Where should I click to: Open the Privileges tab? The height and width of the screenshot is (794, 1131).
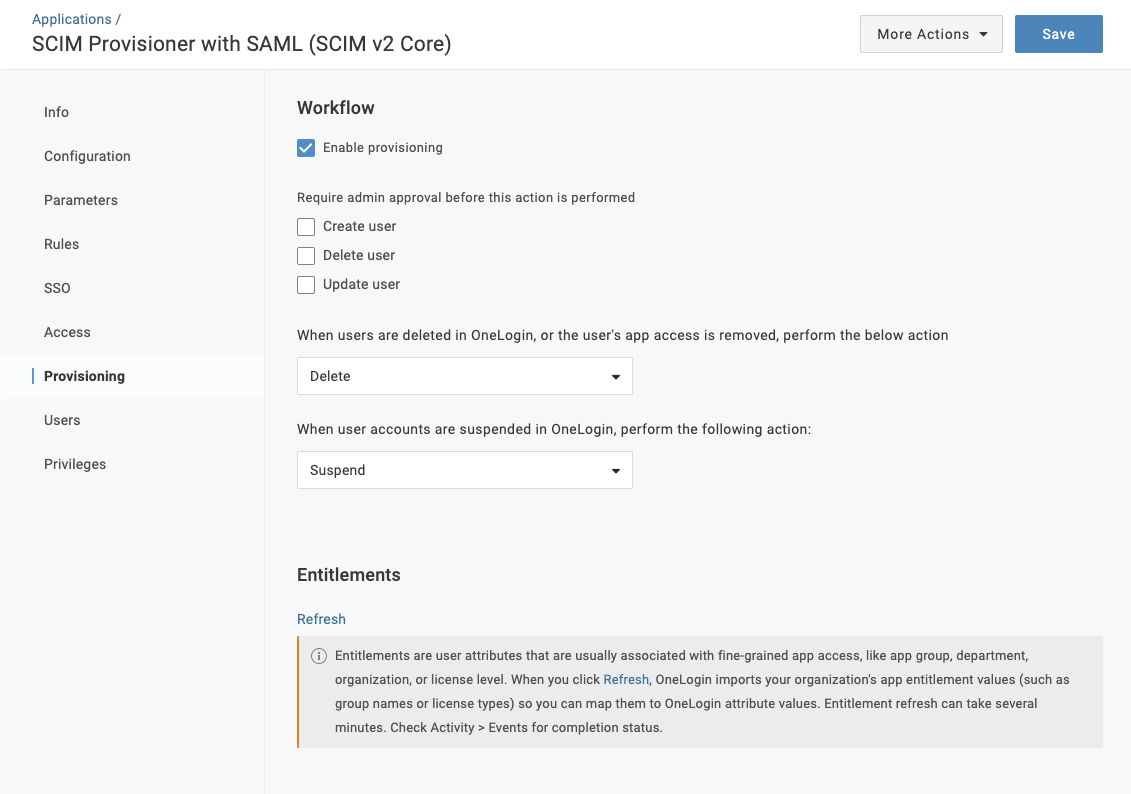tap(75, 464)
